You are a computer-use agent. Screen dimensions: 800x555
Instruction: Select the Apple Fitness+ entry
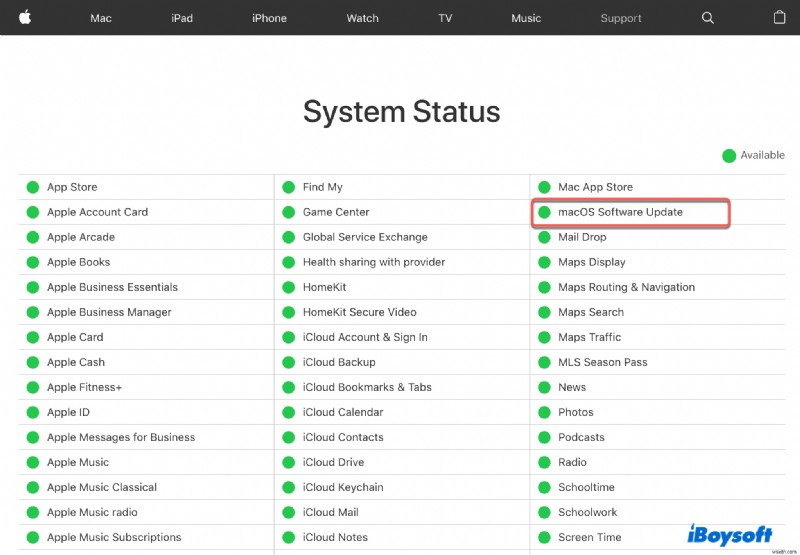click(x=85, y=387)
